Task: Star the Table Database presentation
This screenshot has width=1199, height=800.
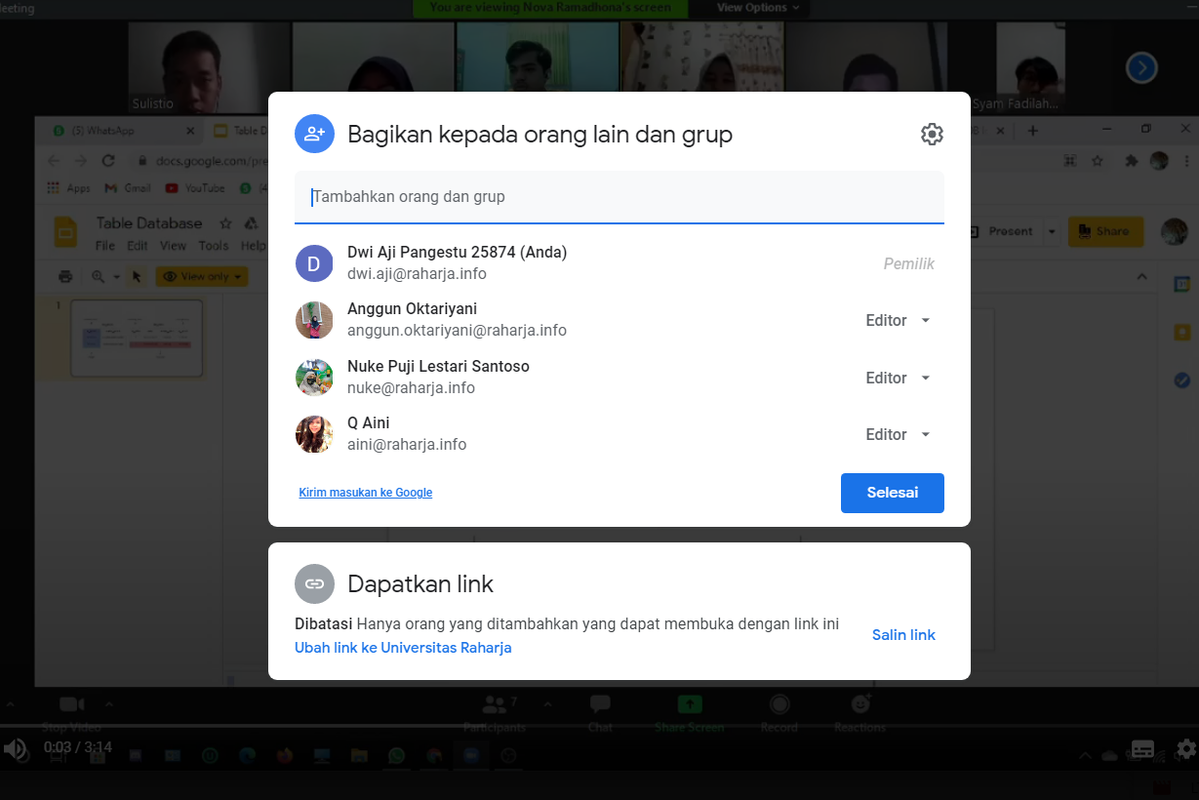Action: coord(226,223)
